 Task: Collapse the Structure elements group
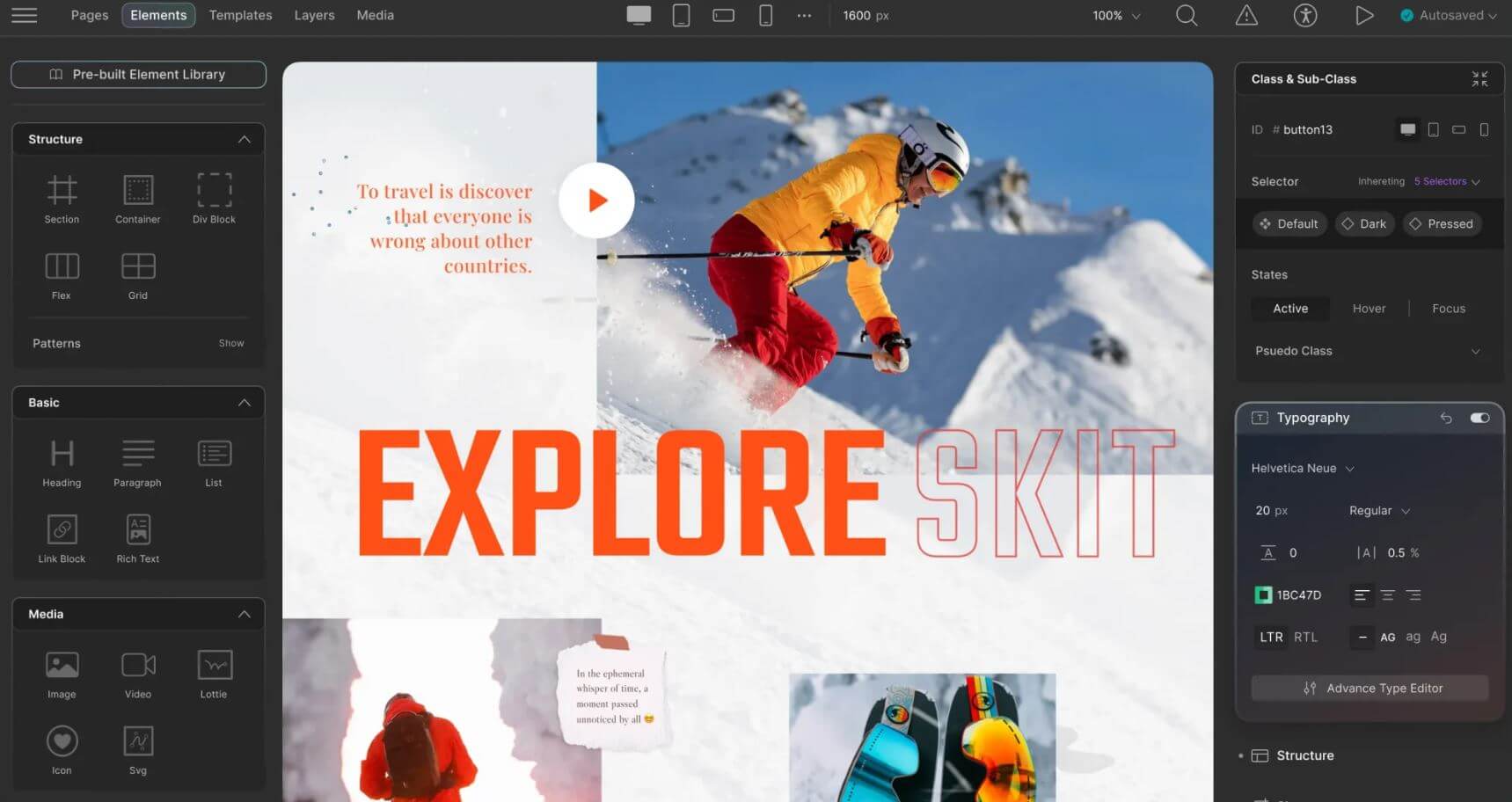click(244, 139)
